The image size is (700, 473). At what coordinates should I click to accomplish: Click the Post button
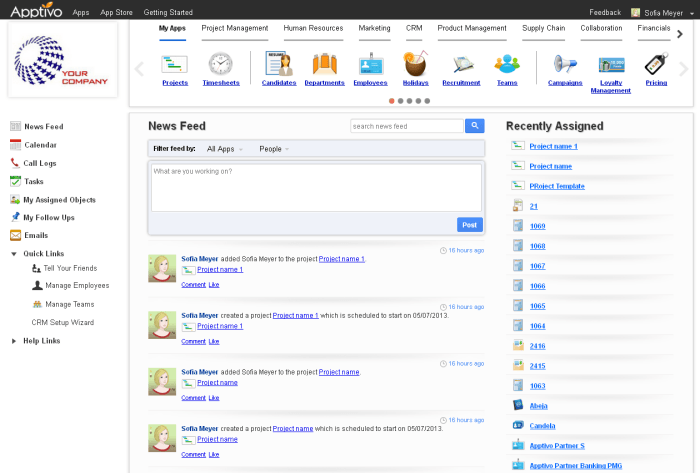coord(470,225)
